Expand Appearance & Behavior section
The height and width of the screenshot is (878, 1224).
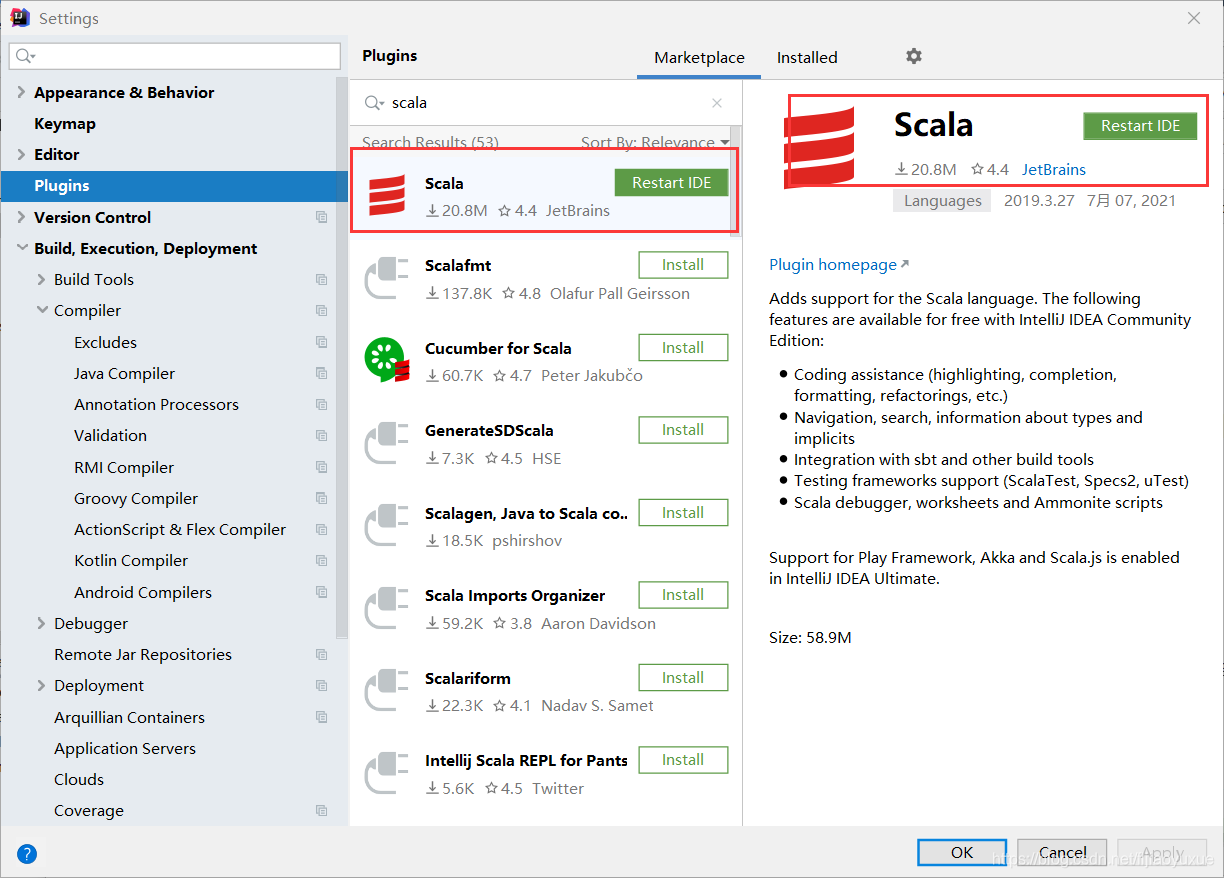coord(22,92)
